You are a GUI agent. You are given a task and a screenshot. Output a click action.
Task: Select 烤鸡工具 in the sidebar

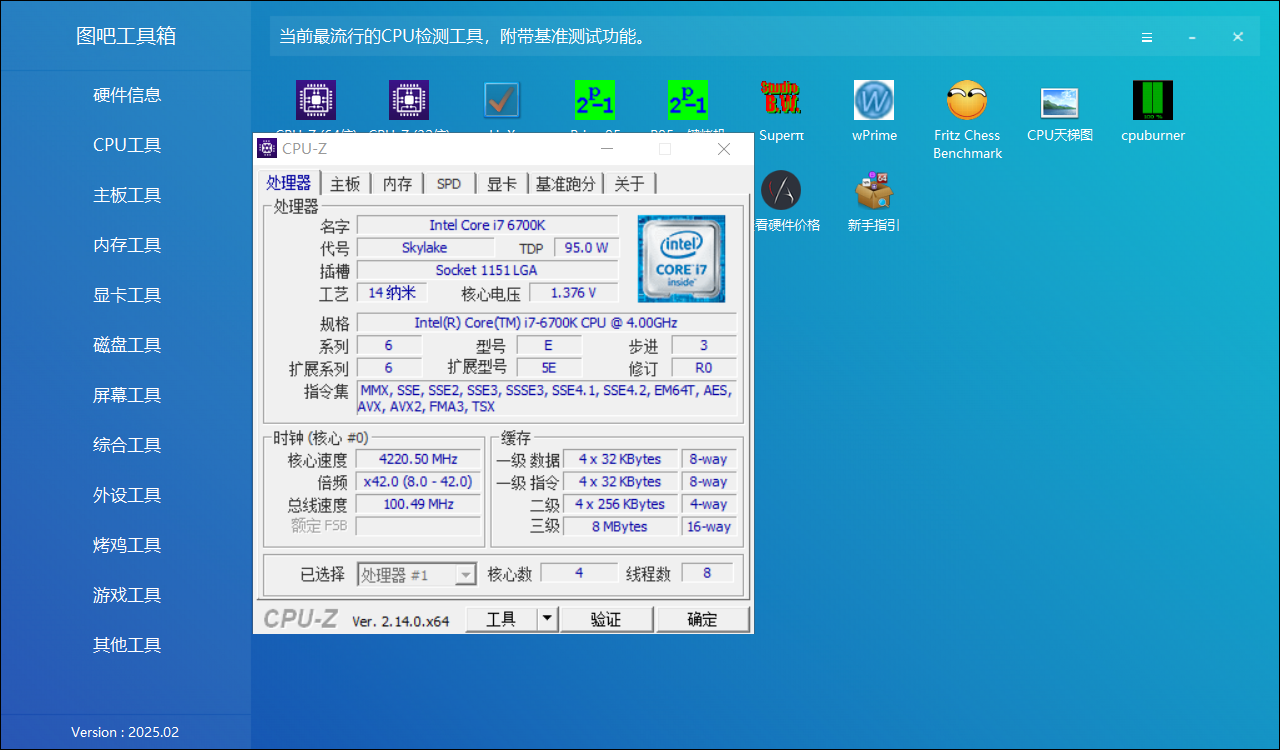pyautogui.click(x=126, y=544)
